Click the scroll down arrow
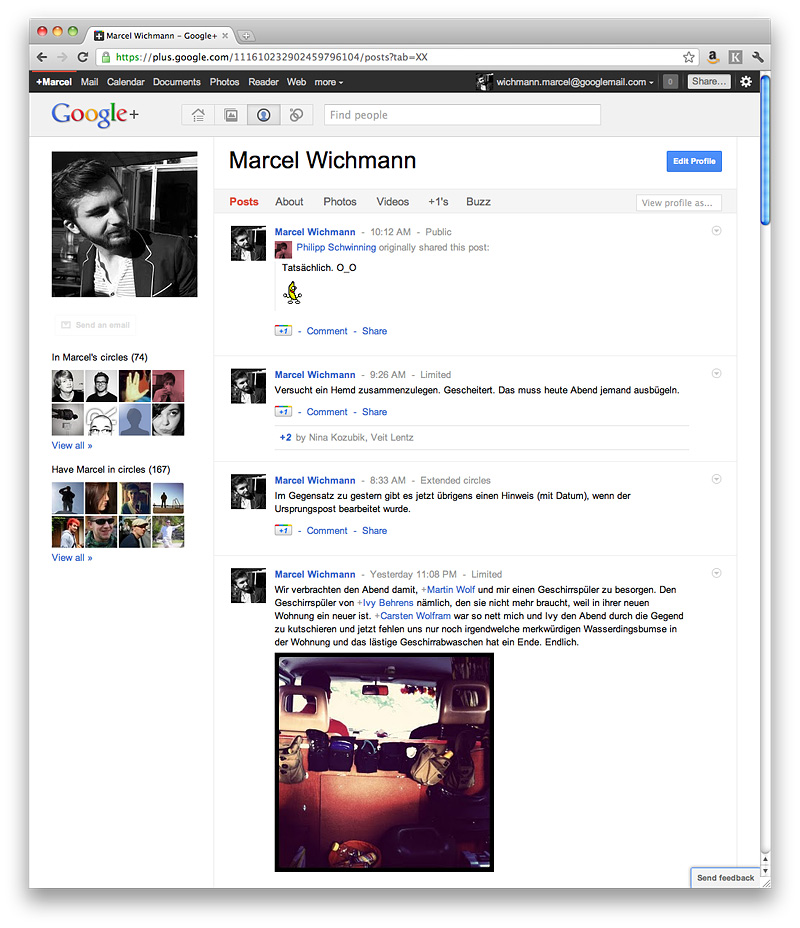This screenshot has height=928, width=800. [x=765, y=871]
